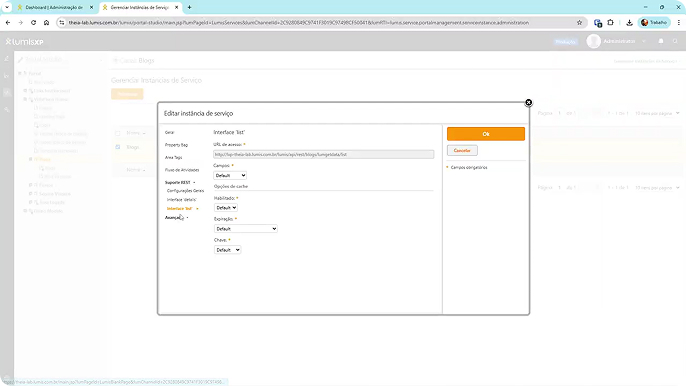Open the Habilitado dropdown
686x386 pixels.
226,208
